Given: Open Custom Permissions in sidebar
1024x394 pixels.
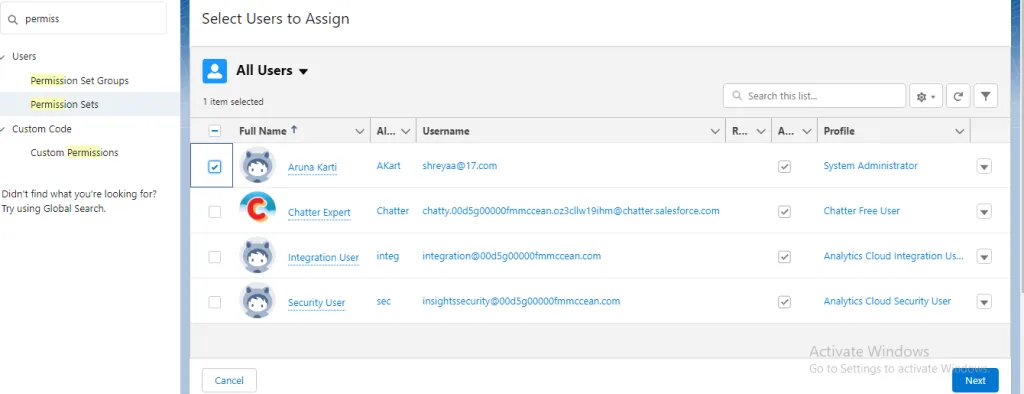Looking at the screenshot, I should (74, 153).
